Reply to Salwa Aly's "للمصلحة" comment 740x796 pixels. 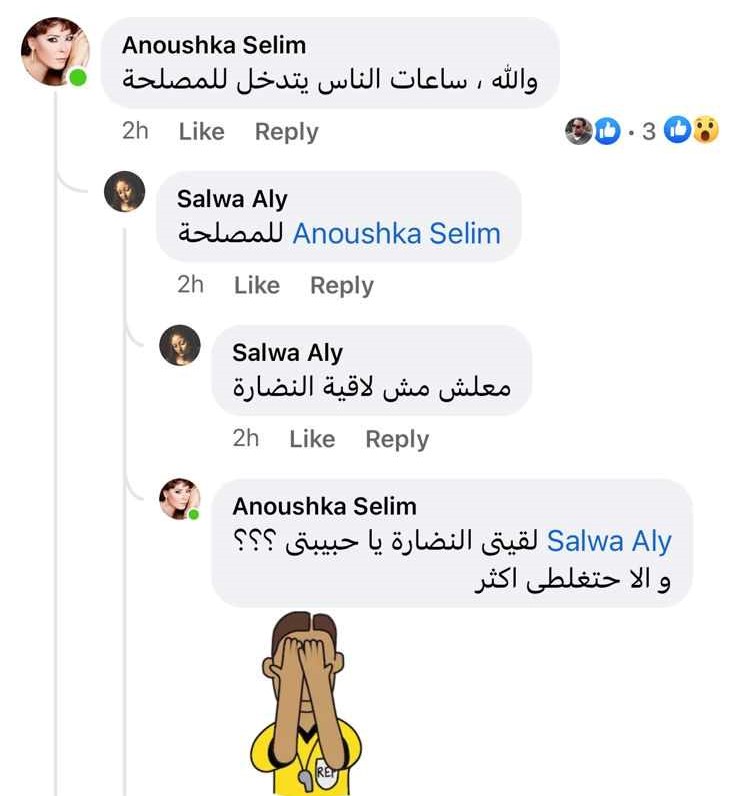click(341, 285)
